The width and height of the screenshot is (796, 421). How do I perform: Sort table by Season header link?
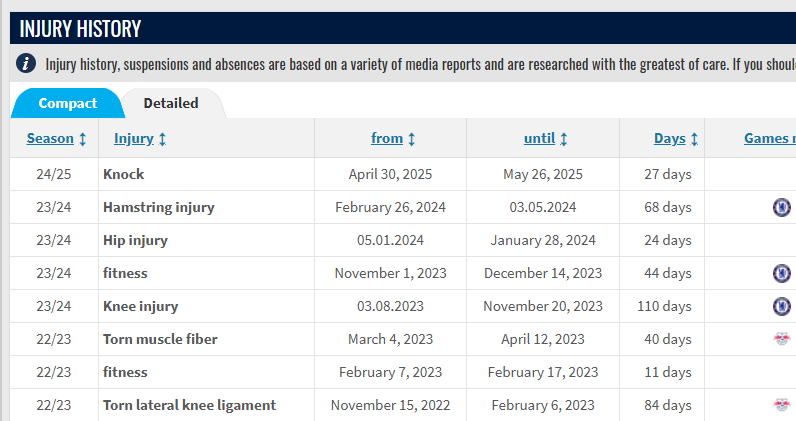pyautogui.click(x=50, y=138)
